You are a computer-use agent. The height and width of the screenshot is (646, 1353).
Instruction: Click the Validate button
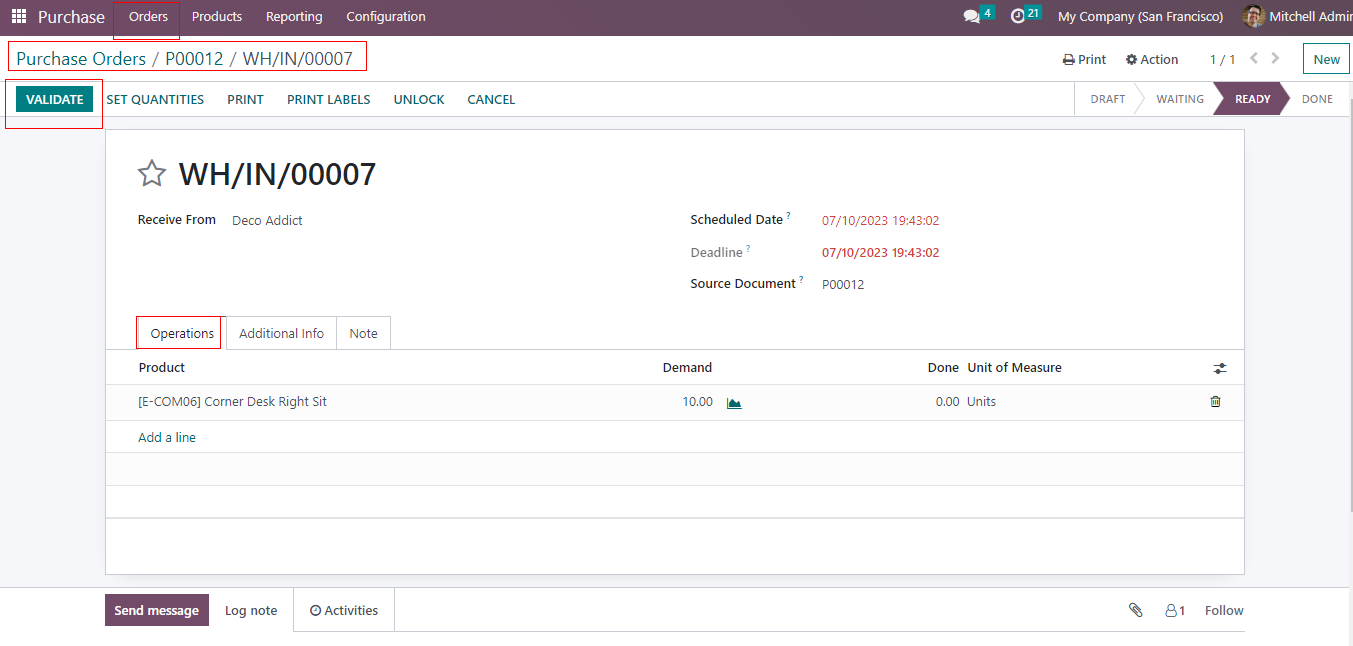coord(54,99)
